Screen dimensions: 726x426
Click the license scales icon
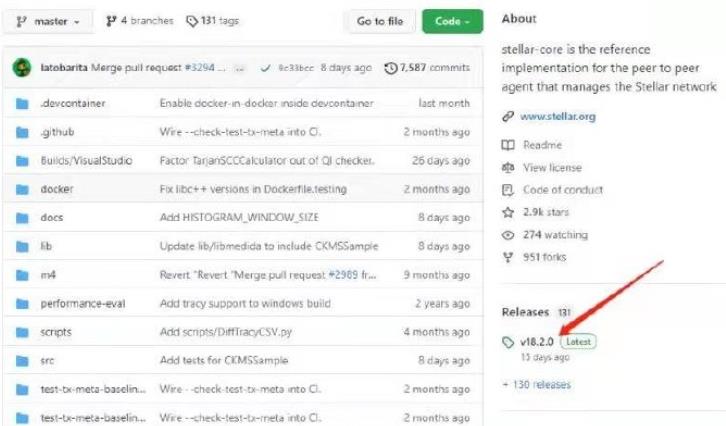point(508,168)
